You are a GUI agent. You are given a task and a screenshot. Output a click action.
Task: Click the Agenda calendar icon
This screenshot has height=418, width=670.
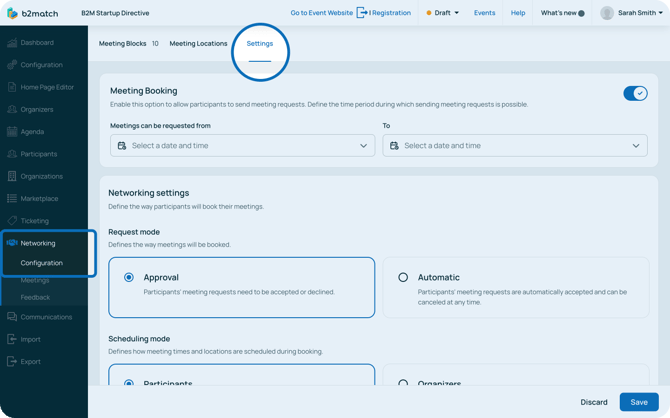(12, 131)
